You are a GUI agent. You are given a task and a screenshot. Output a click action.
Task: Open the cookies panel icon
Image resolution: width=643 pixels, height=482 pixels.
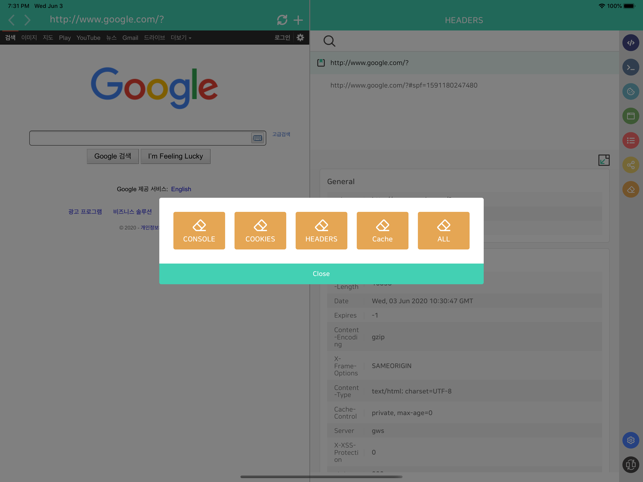pyautogui.click(x=630, y=91)
